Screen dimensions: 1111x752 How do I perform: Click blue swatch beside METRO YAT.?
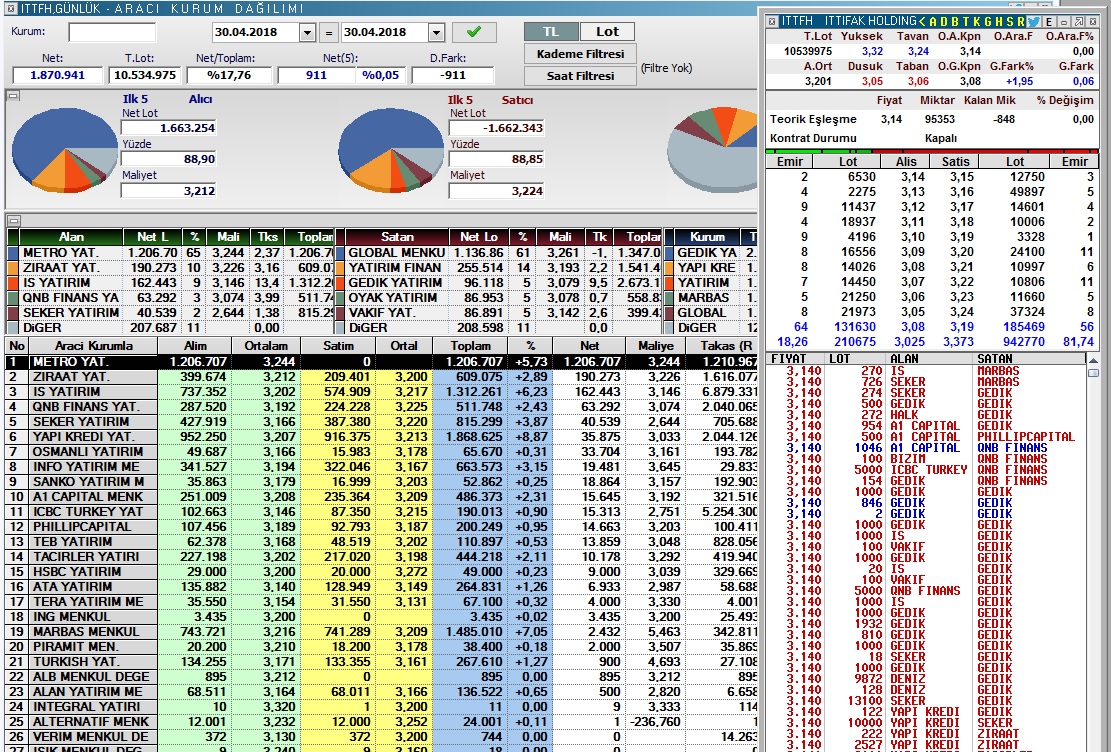coord(13,252)
